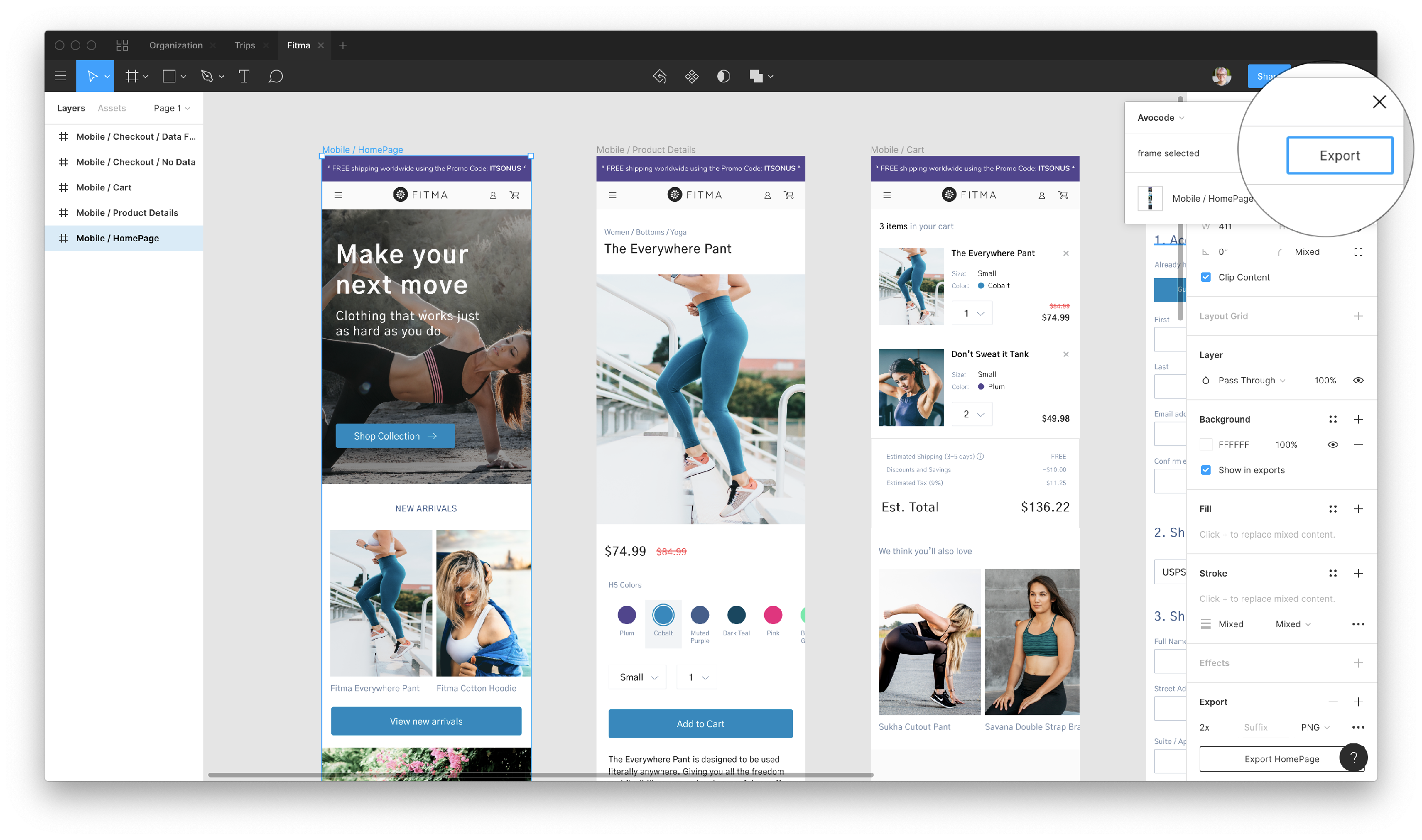Click the Avocode Export button

pyautogui.click(x=1340, y=155)
